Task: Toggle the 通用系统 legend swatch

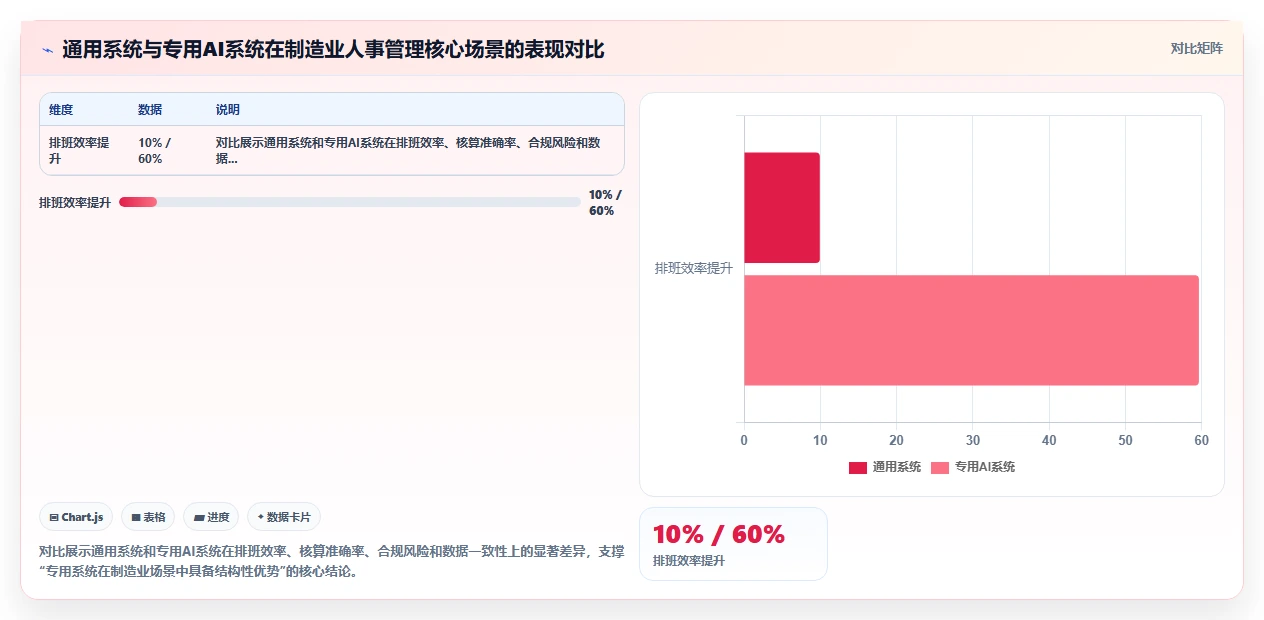Action: 857,467
